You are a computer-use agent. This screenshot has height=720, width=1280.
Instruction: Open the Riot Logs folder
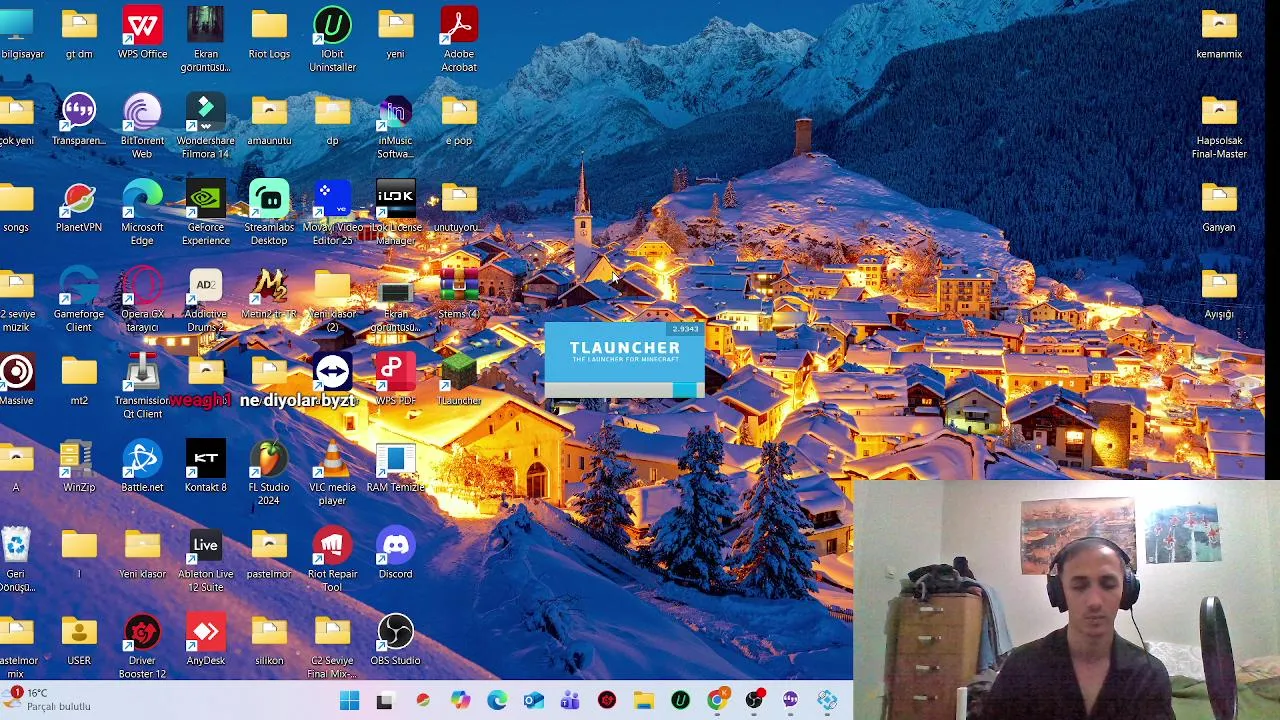click(x=269, y=34)
